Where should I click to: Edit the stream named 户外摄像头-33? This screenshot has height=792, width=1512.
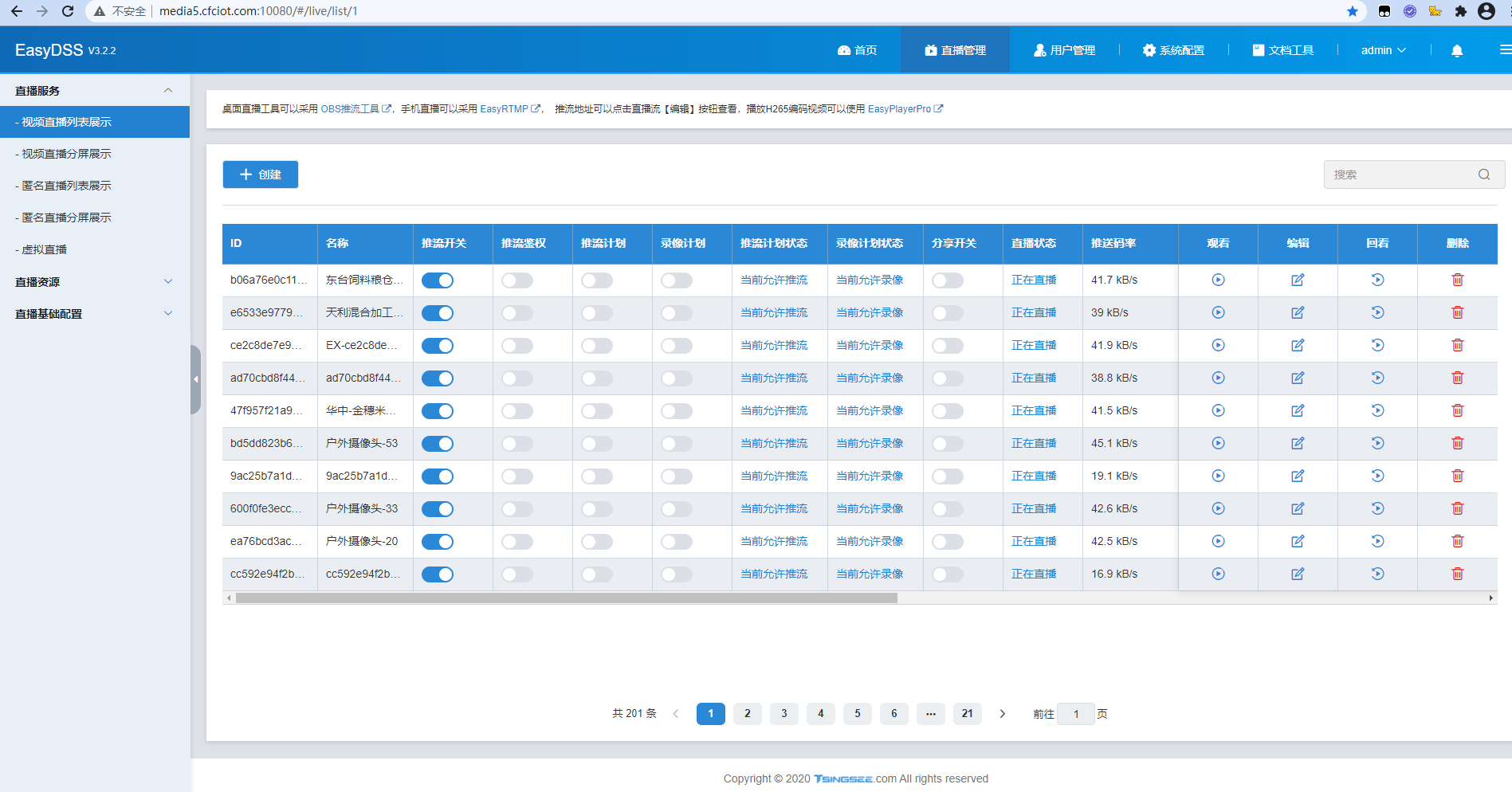point(1298,508)
